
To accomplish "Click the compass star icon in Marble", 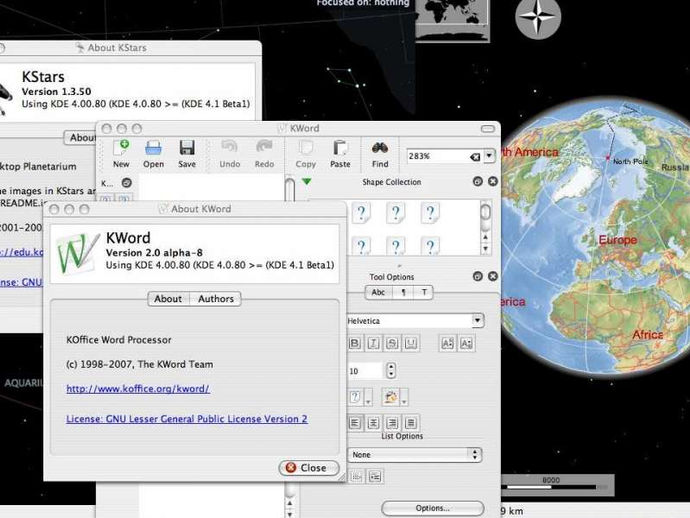I will pyautogui.click(x=538, y=17).
